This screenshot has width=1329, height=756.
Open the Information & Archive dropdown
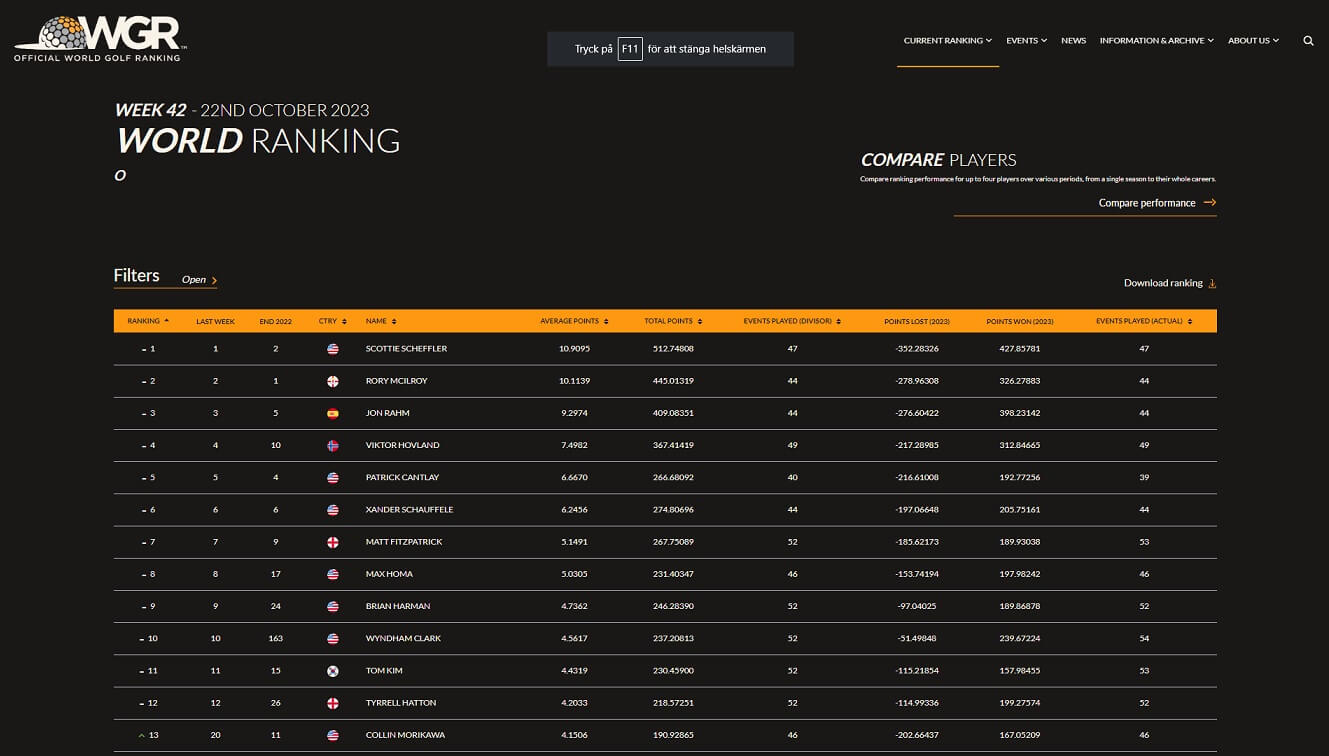point(1157,41)
